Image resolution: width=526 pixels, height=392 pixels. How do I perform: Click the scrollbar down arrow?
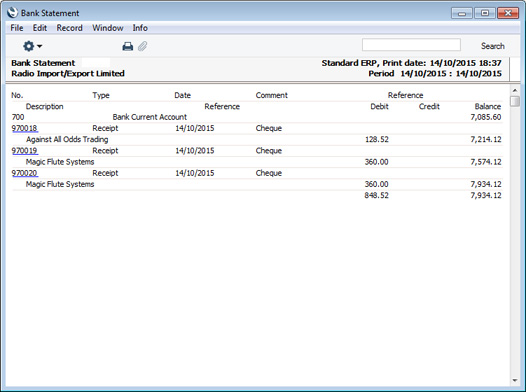point(515,381)
